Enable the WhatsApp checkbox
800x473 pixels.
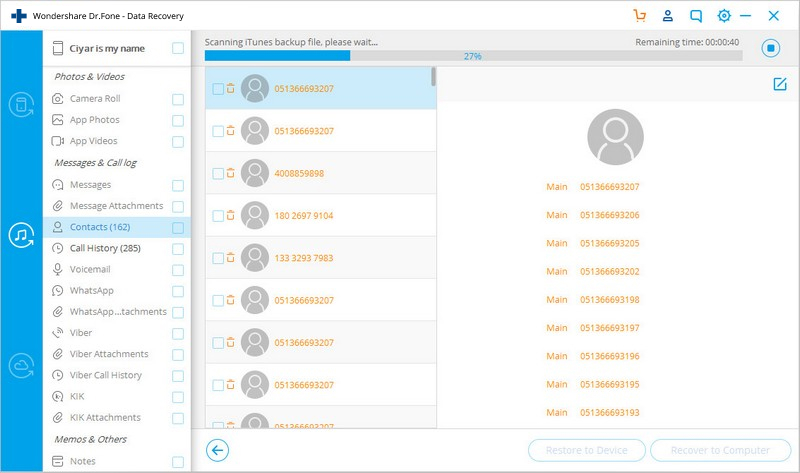[x=178, y=291]
